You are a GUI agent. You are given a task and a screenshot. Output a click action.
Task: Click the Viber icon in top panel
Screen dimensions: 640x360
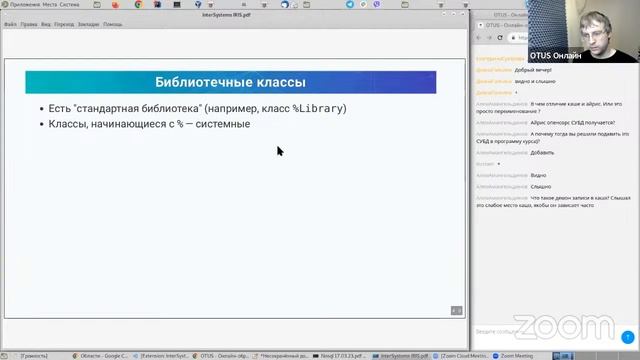[377, 4]
